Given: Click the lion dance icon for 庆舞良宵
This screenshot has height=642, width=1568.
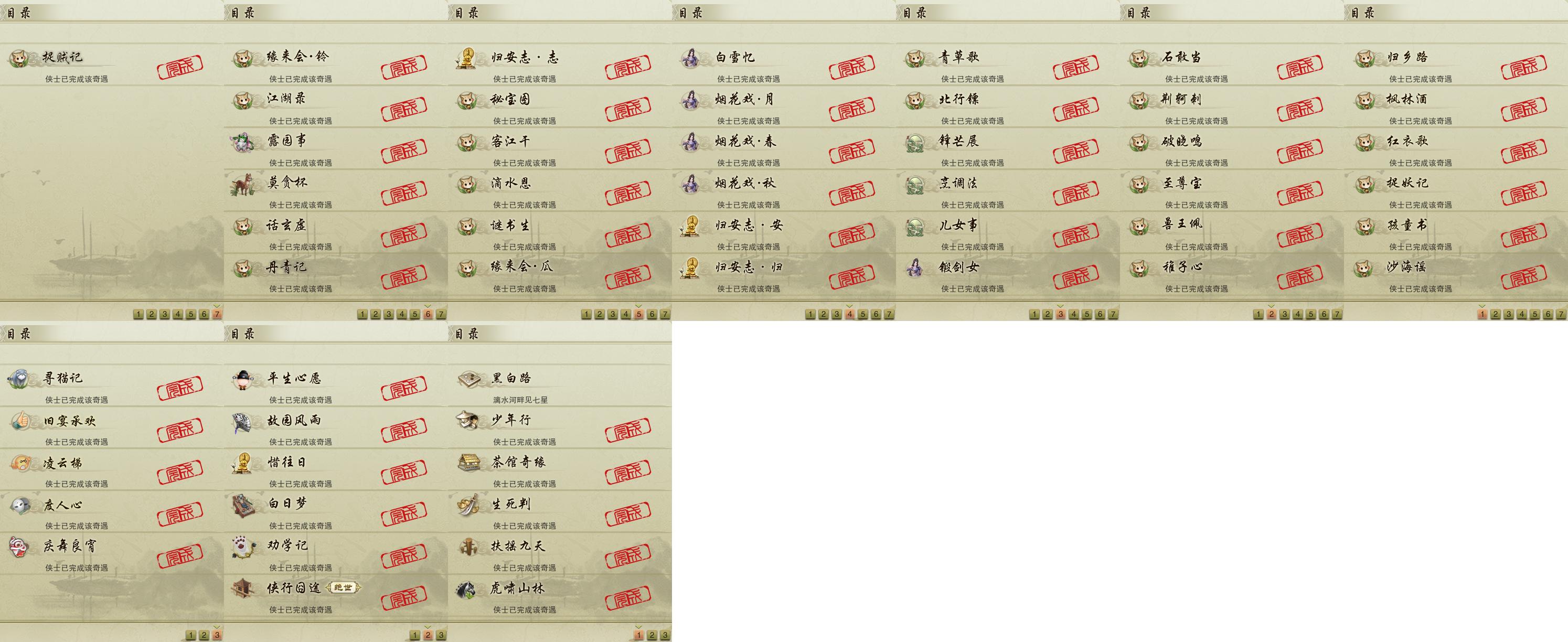Looking at the screenshot, I should click(19, 547).
